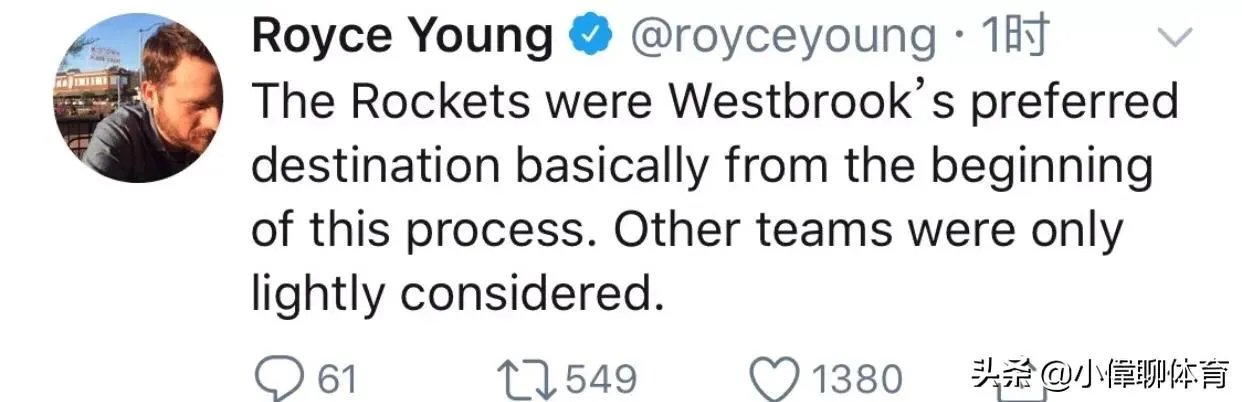Click the Royce Young display name
Image resolution: width=1242 pixels, height=402 pixels.
(x=402, y=38)
